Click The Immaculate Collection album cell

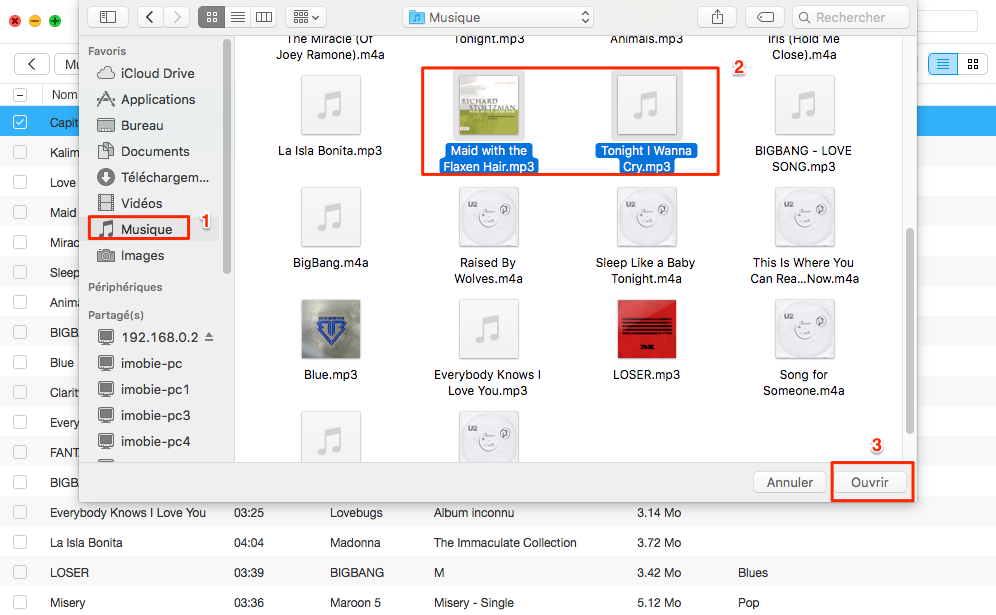505,543
